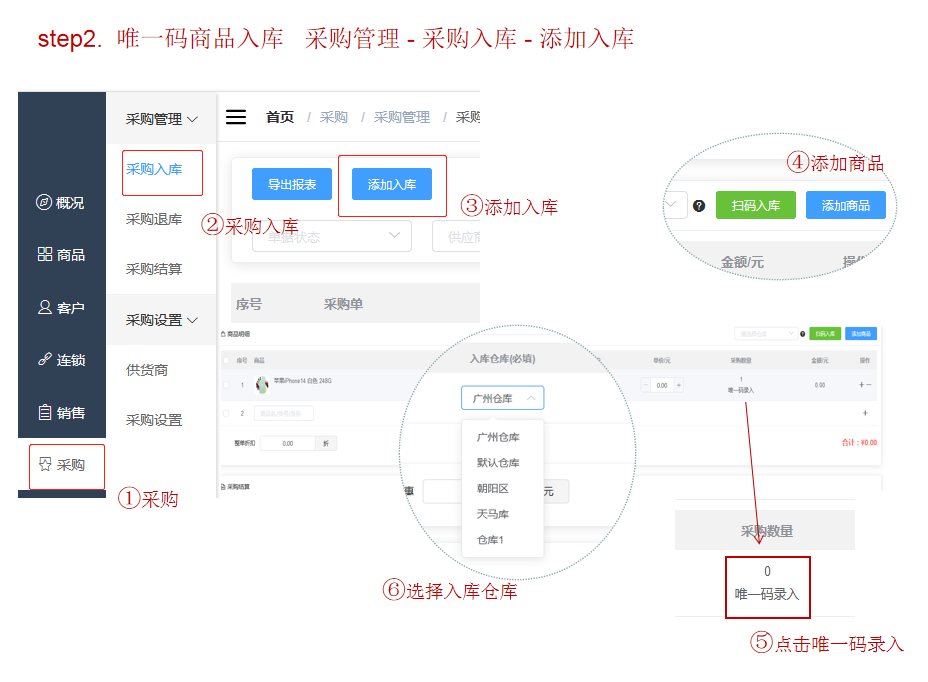The width and height of the screenshot is (928, 682).
Task: Toggle the hamburger menu icon beside 首页
Action: [236, 117]
